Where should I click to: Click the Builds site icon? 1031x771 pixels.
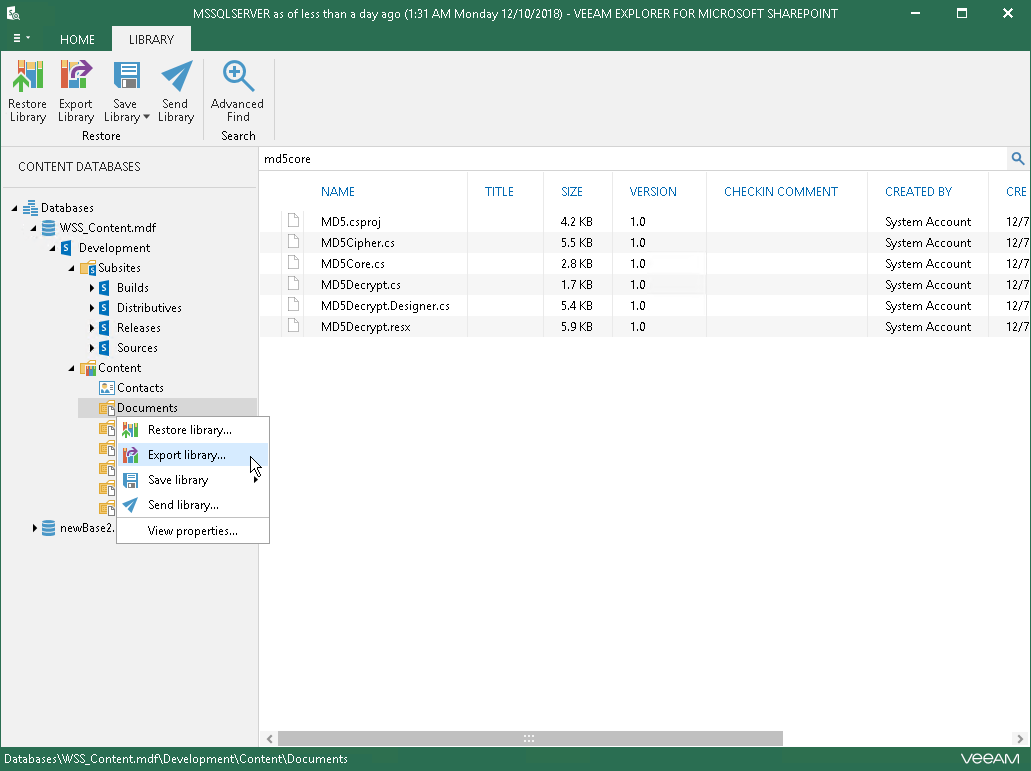point(104,288)
